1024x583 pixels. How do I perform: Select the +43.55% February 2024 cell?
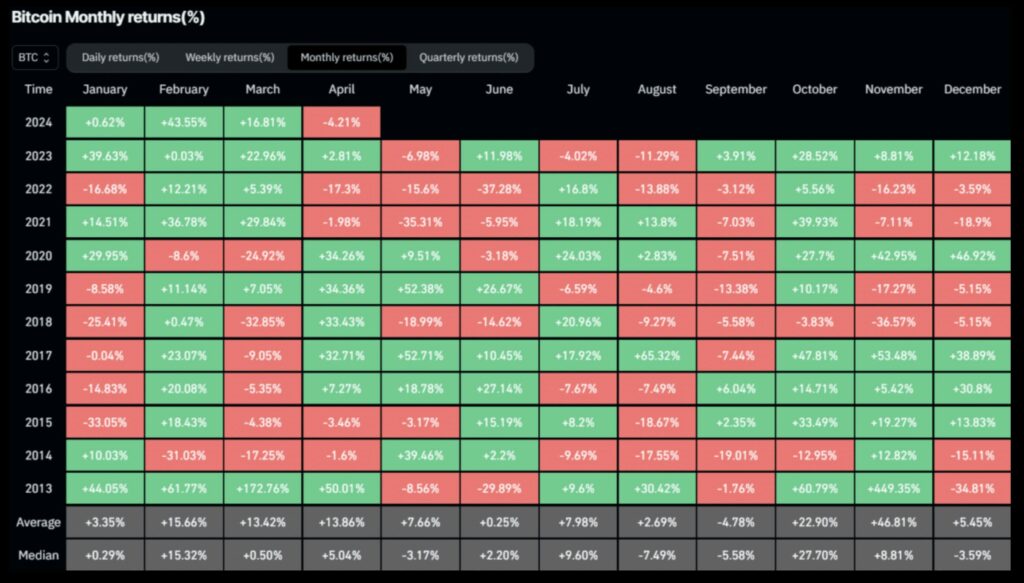(x=183, y=121)
